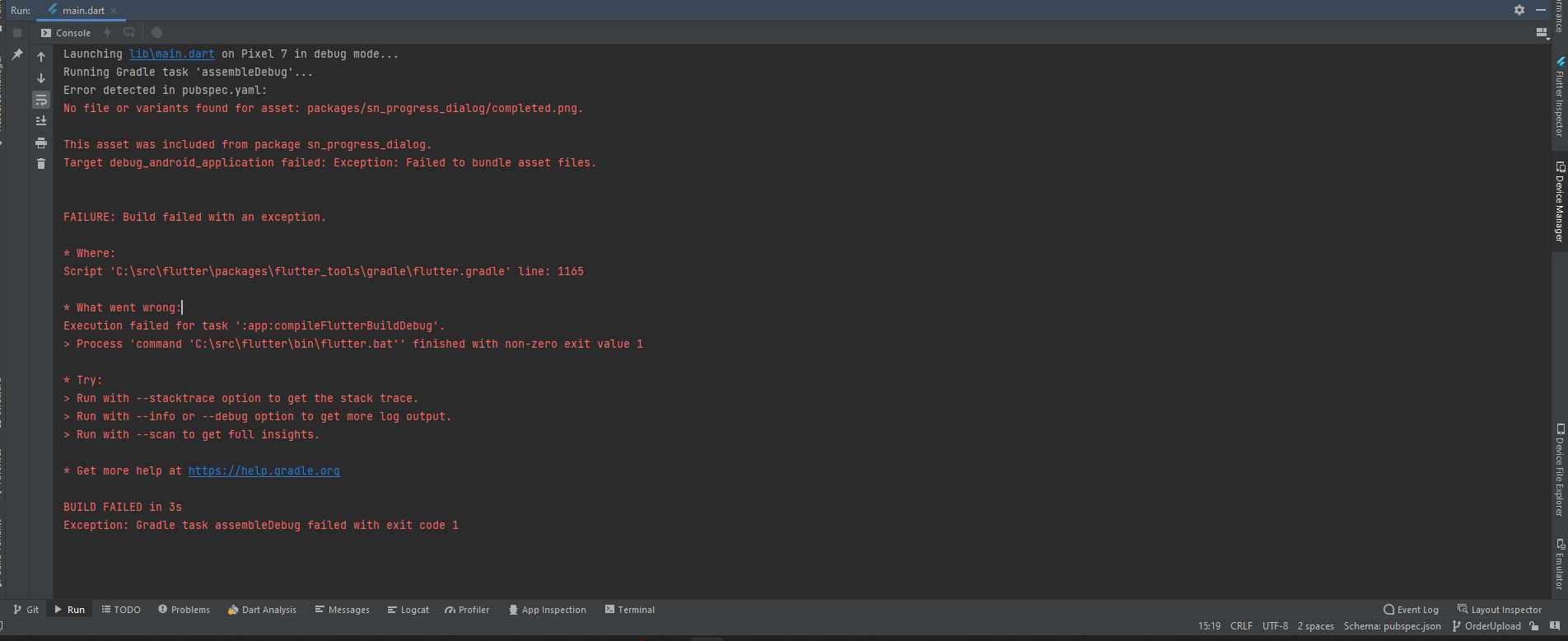Open the Profiler tool window
Viewport: 1568px width, 641px height.
point(467,610)
